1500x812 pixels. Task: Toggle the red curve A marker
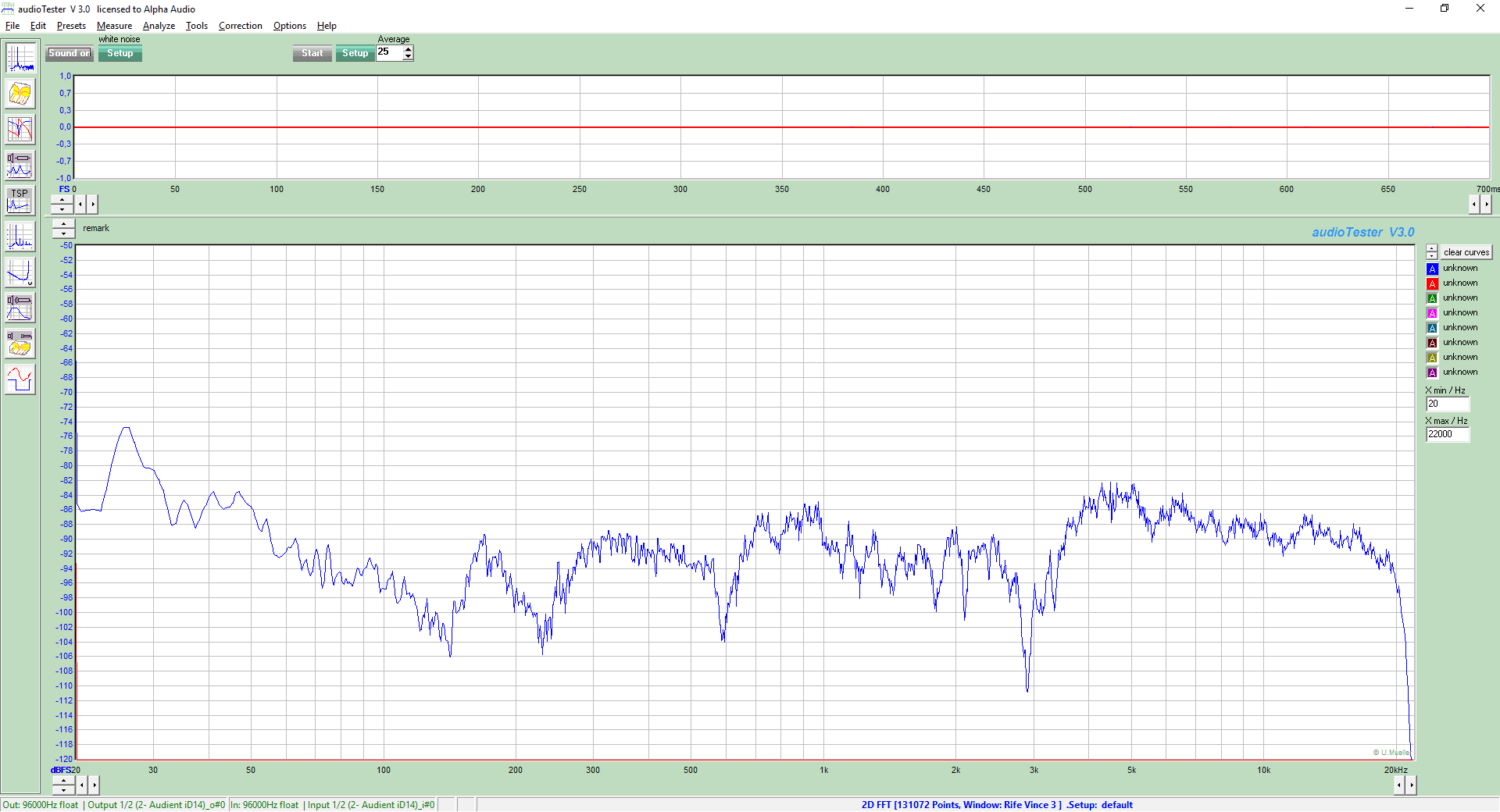(x=1432, y=283)
